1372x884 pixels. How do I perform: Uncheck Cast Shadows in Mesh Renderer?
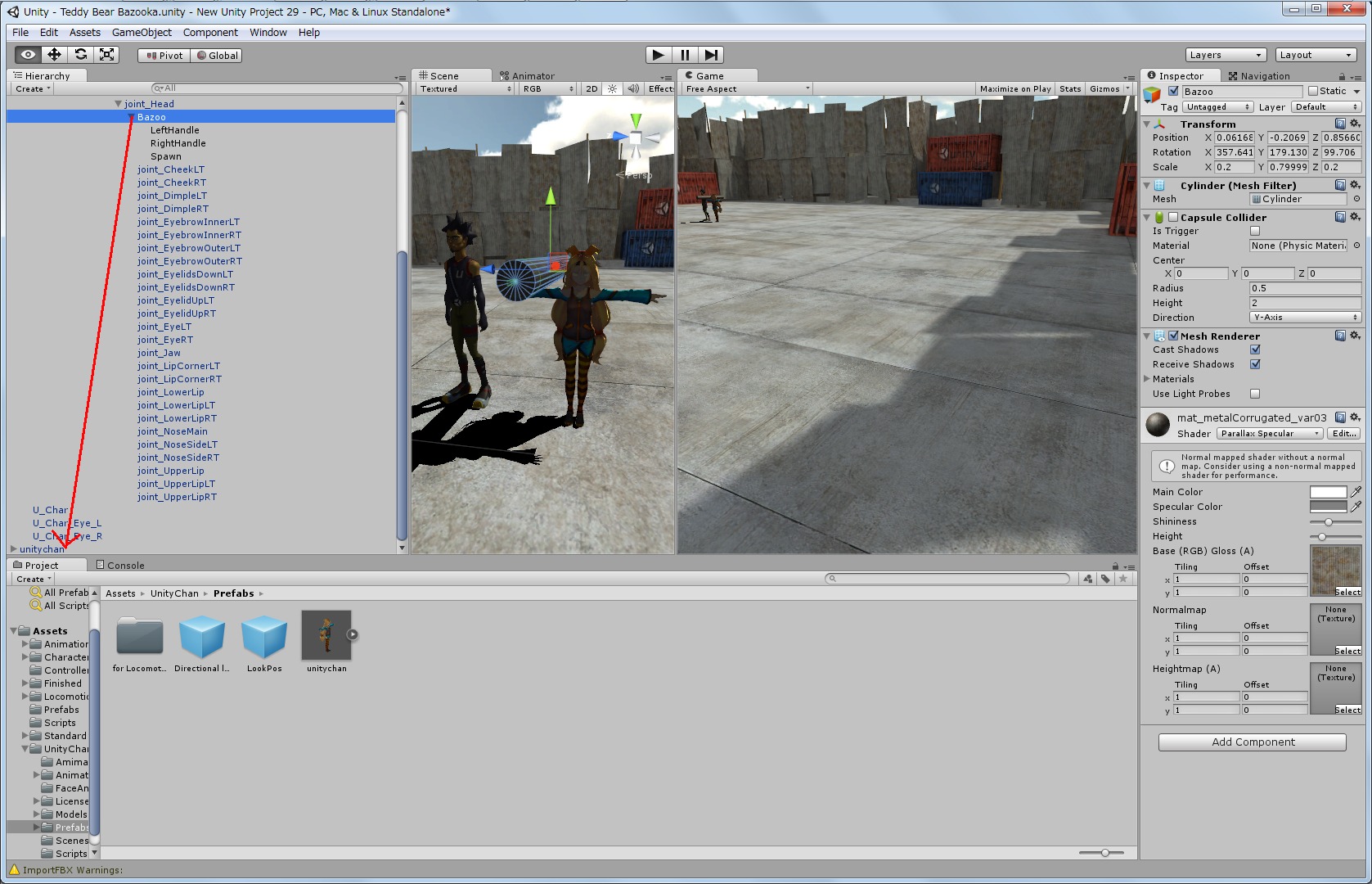tap(1255, 350)
